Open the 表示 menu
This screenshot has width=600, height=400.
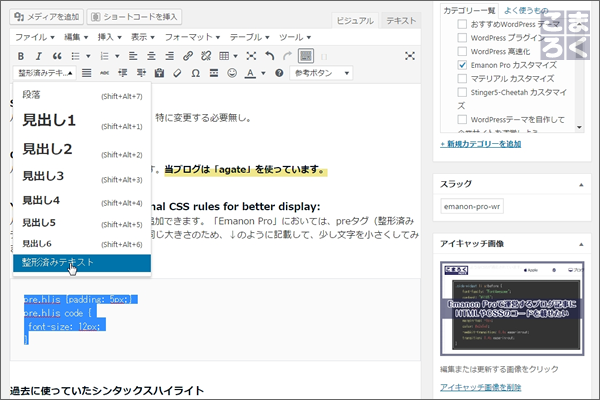click(x=143, y=37)
